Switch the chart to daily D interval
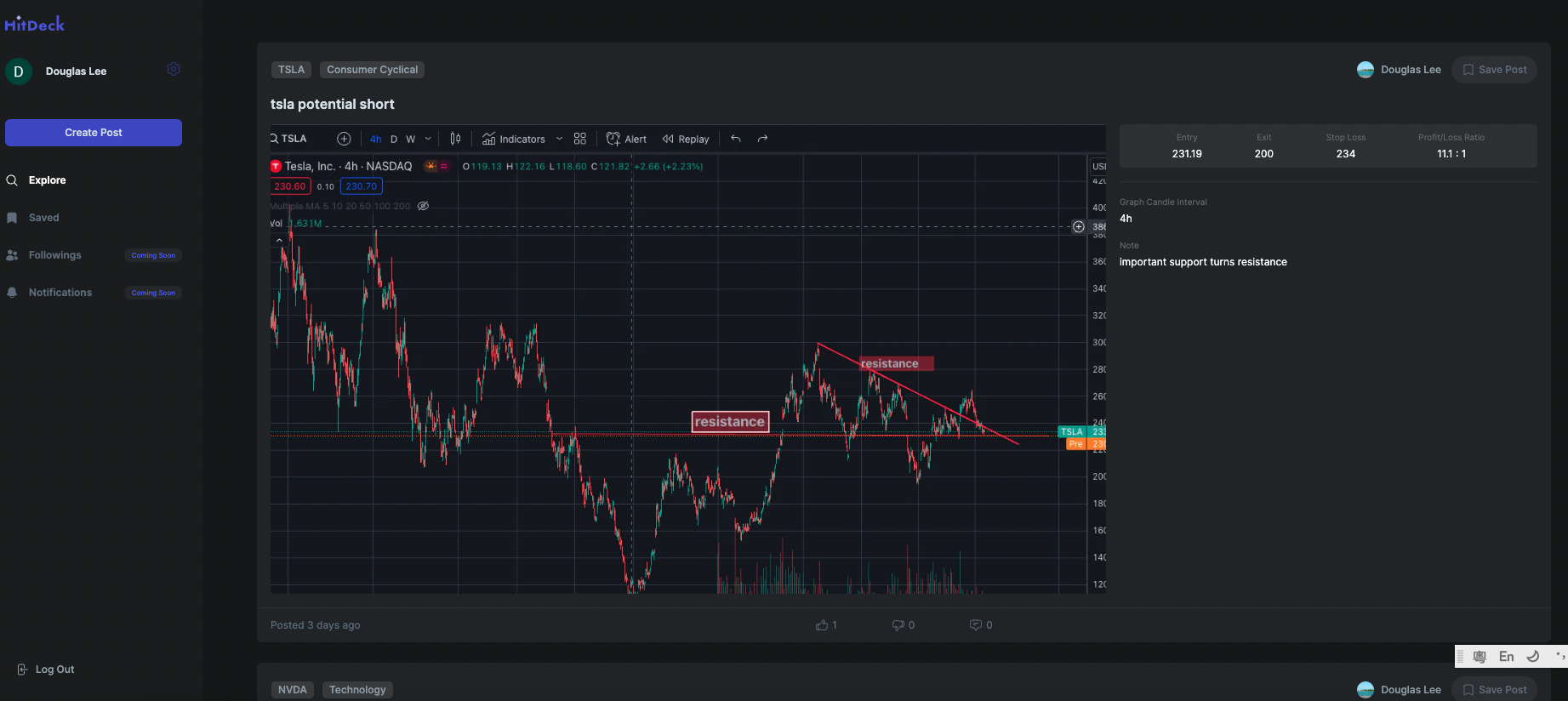The image size is (1568, 701). click(x=394, y=139)
